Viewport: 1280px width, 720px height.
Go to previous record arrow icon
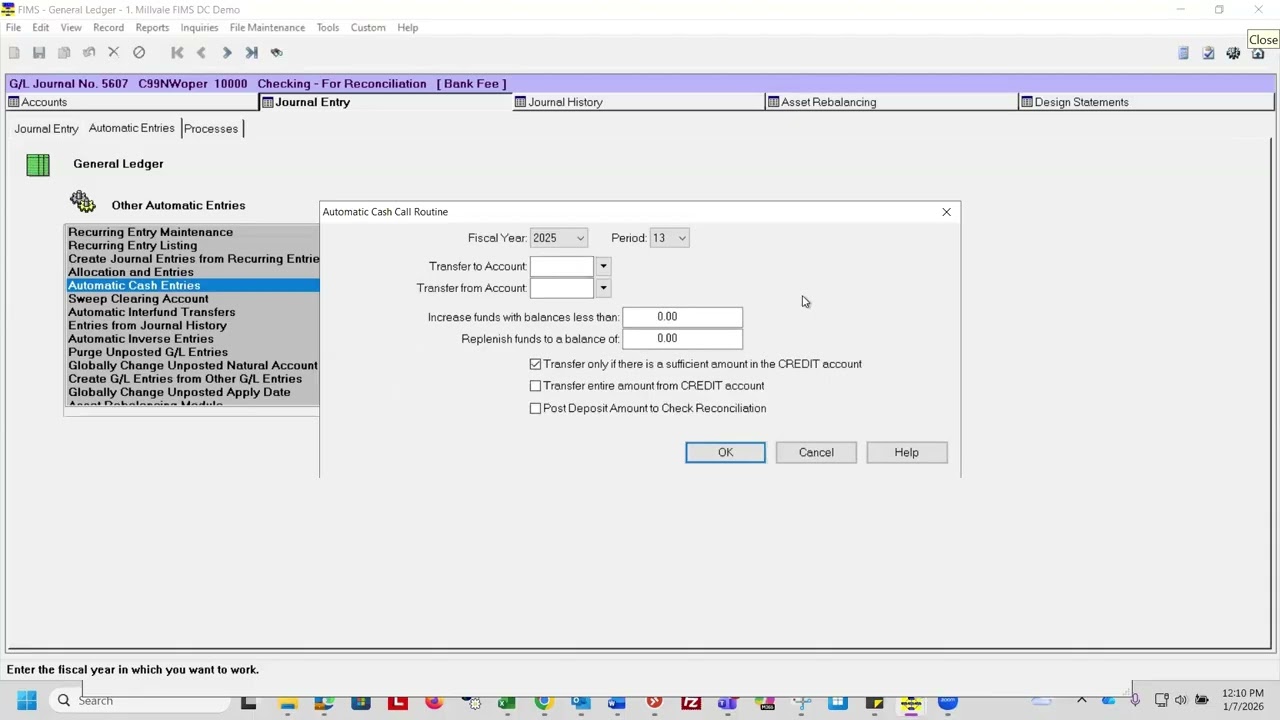click(201, 52)
